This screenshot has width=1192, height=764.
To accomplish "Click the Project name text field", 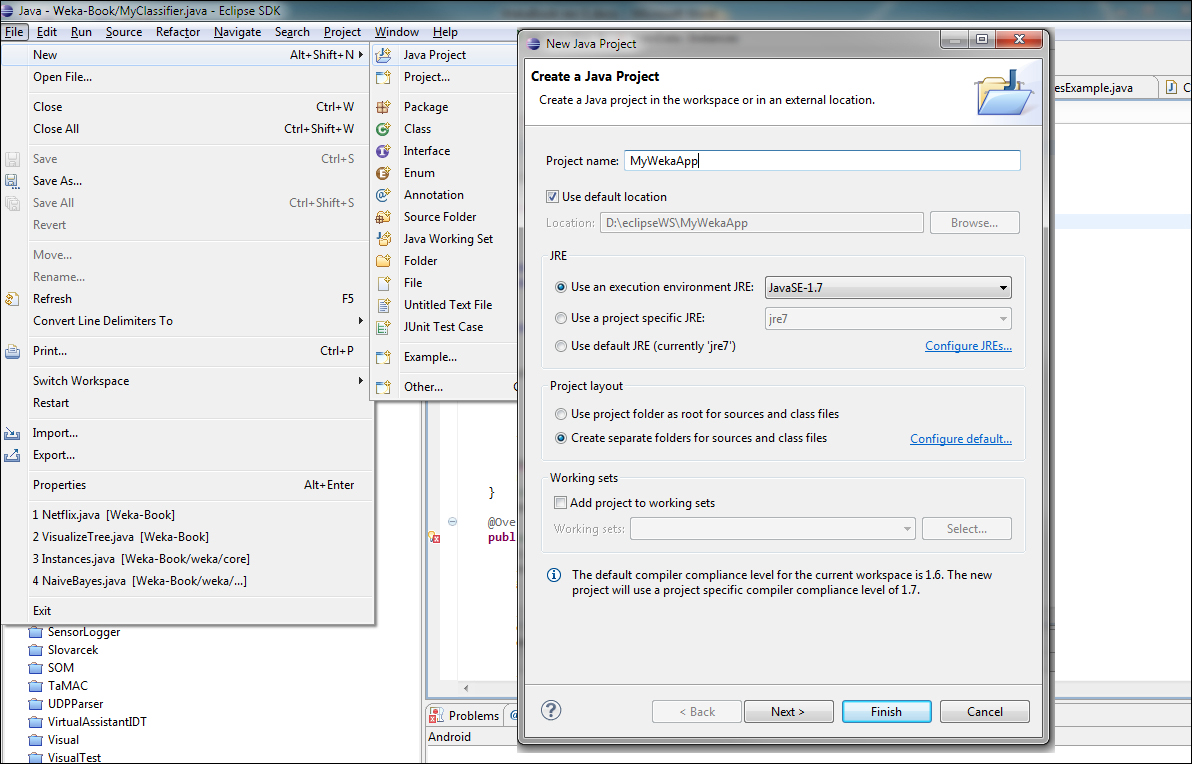I will 821,161.
